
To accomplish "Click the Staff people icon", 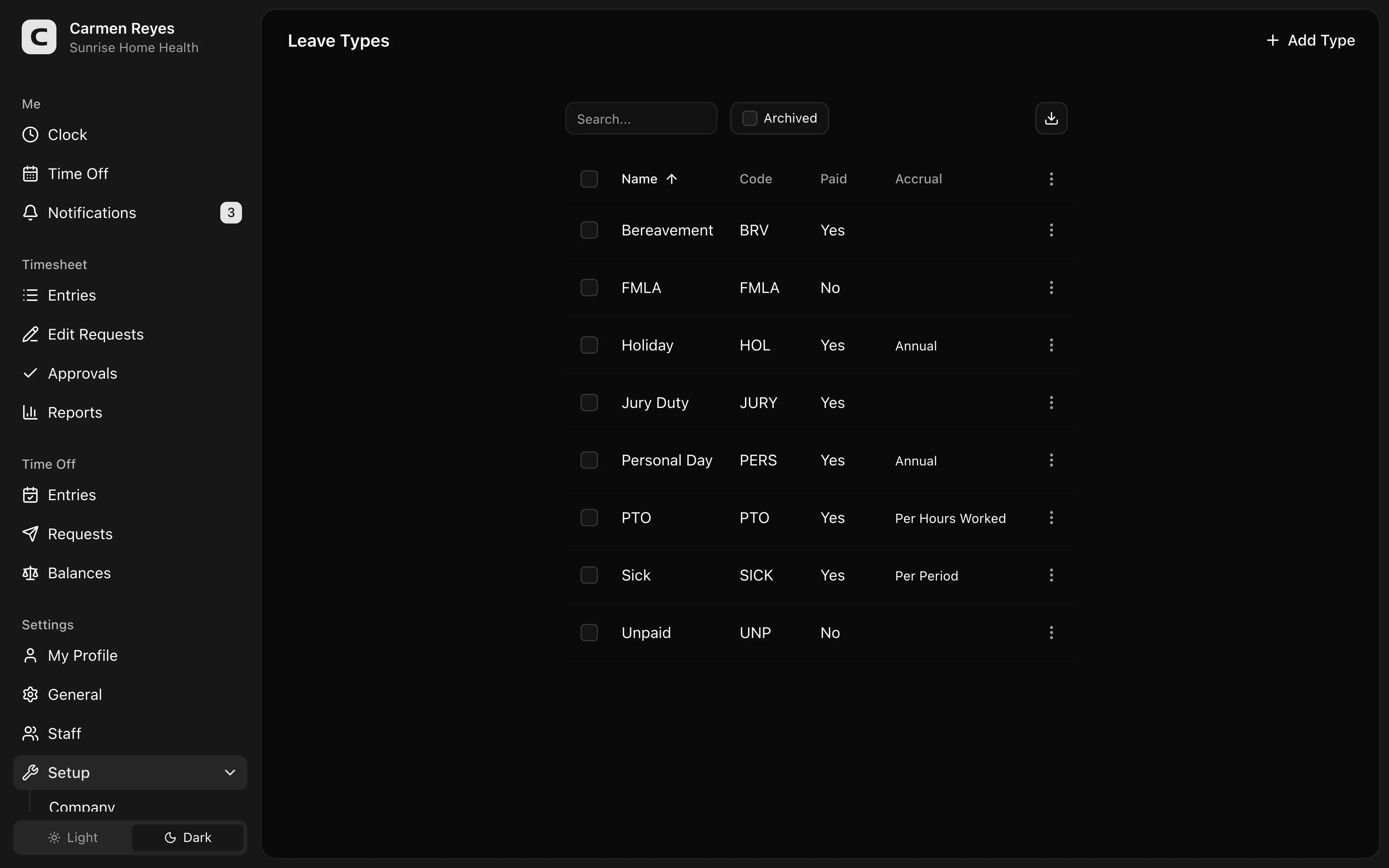I will pyautogui.click(x=30, y=734).
